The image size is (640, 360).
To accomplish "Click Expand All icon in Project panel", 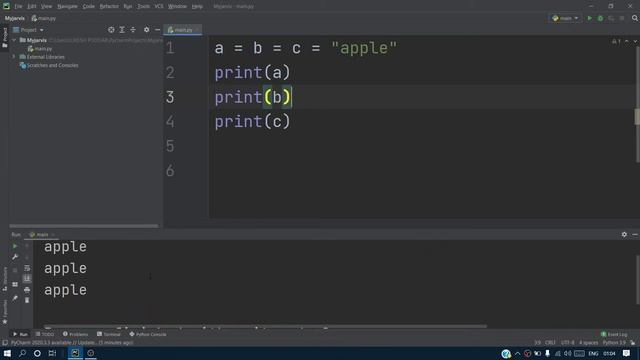I will 122,30.
